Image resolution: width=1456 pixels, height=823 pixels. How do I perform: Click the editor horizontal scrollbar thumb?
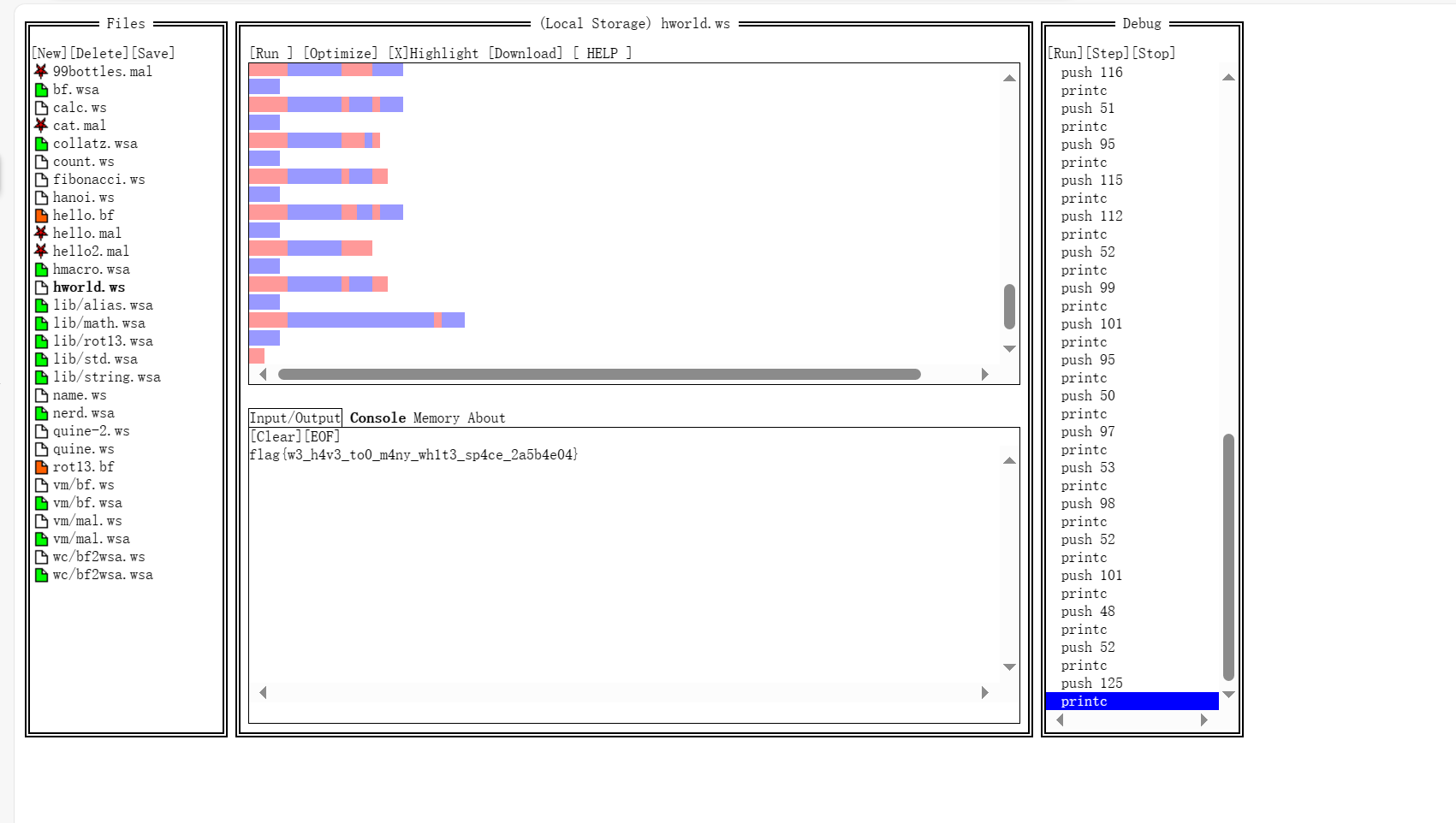click(599, 374)
